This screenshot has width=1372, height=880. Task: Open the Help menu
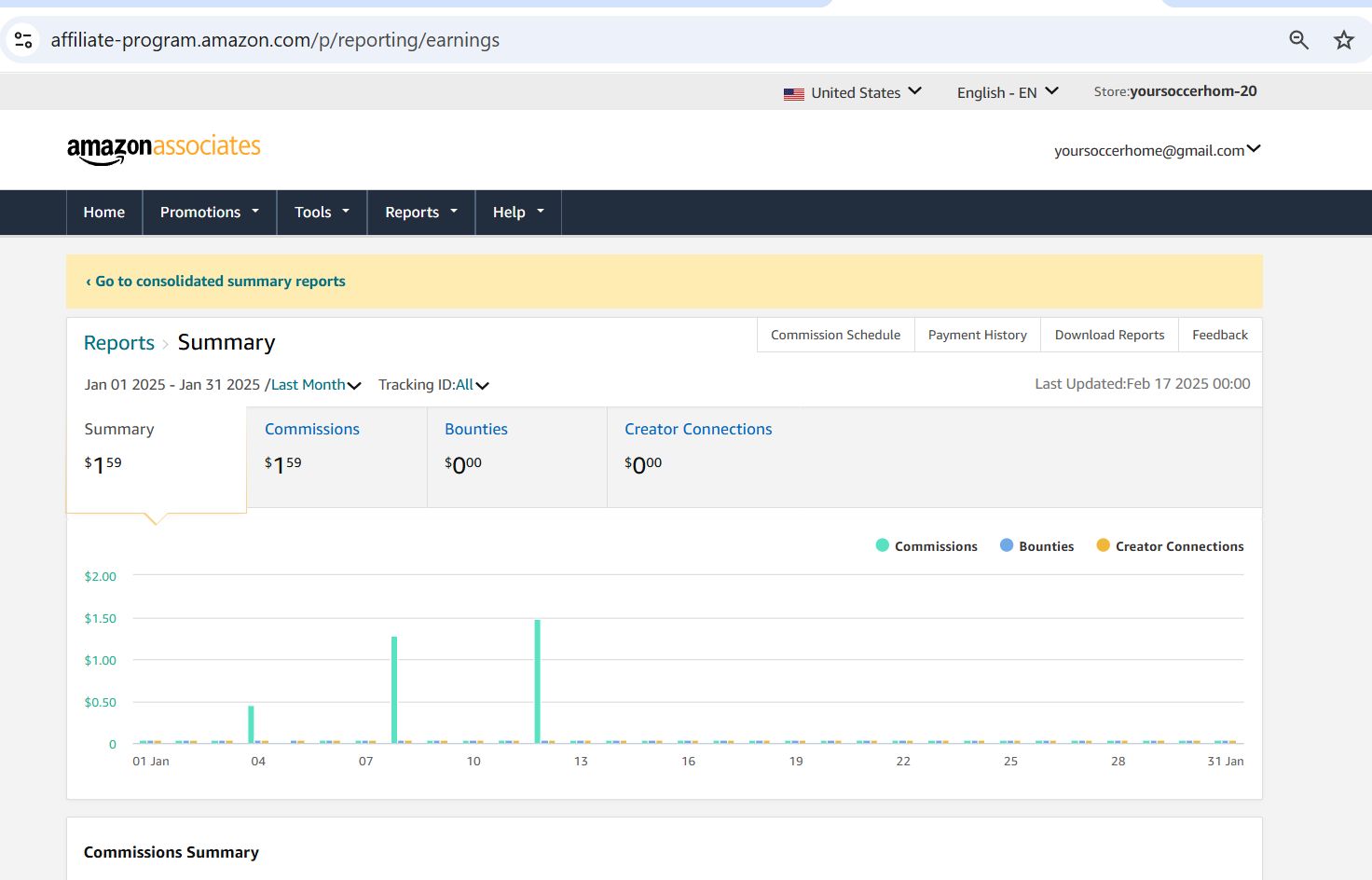518,213
